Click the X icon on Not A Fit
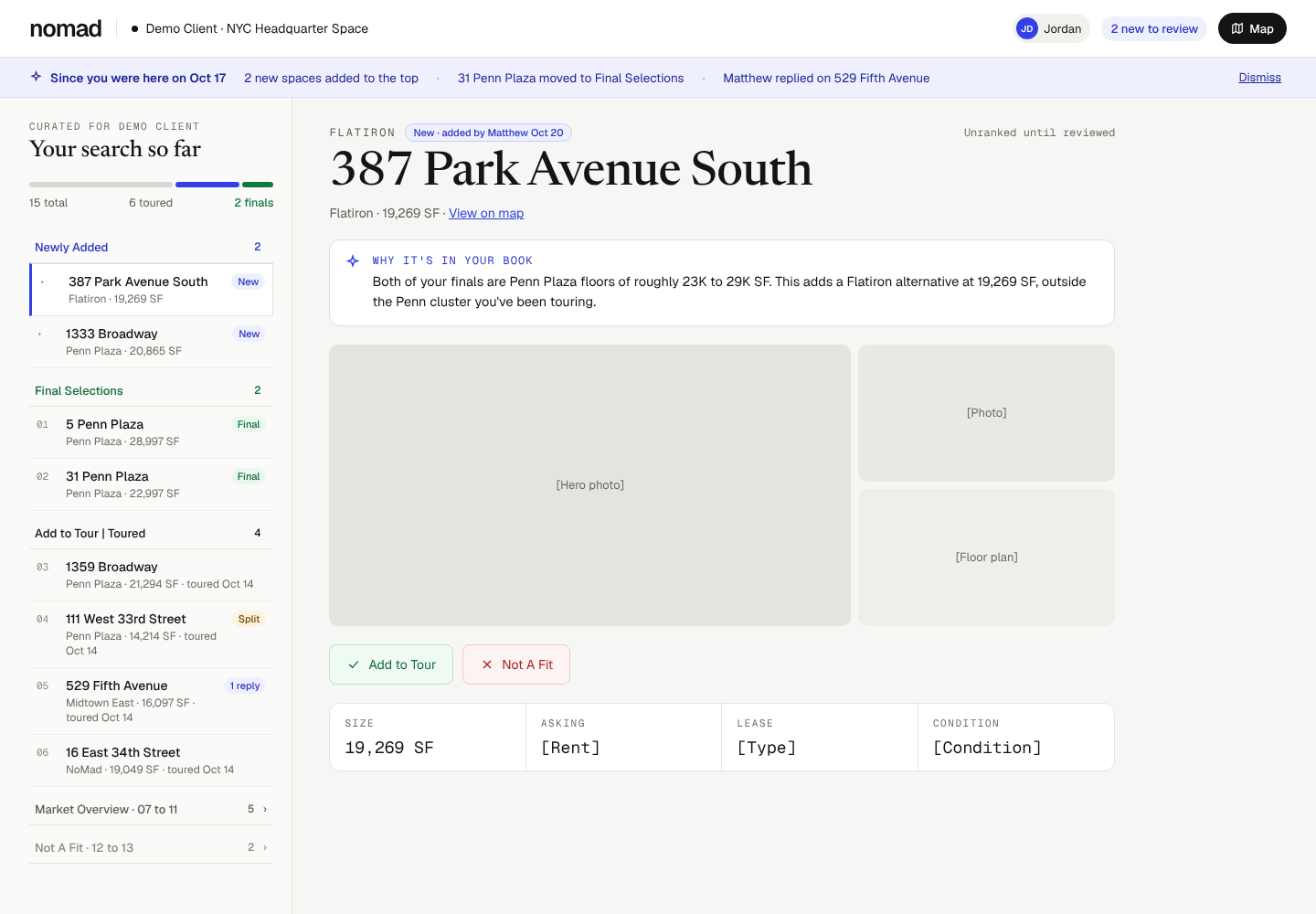 [x=487, y=664]
